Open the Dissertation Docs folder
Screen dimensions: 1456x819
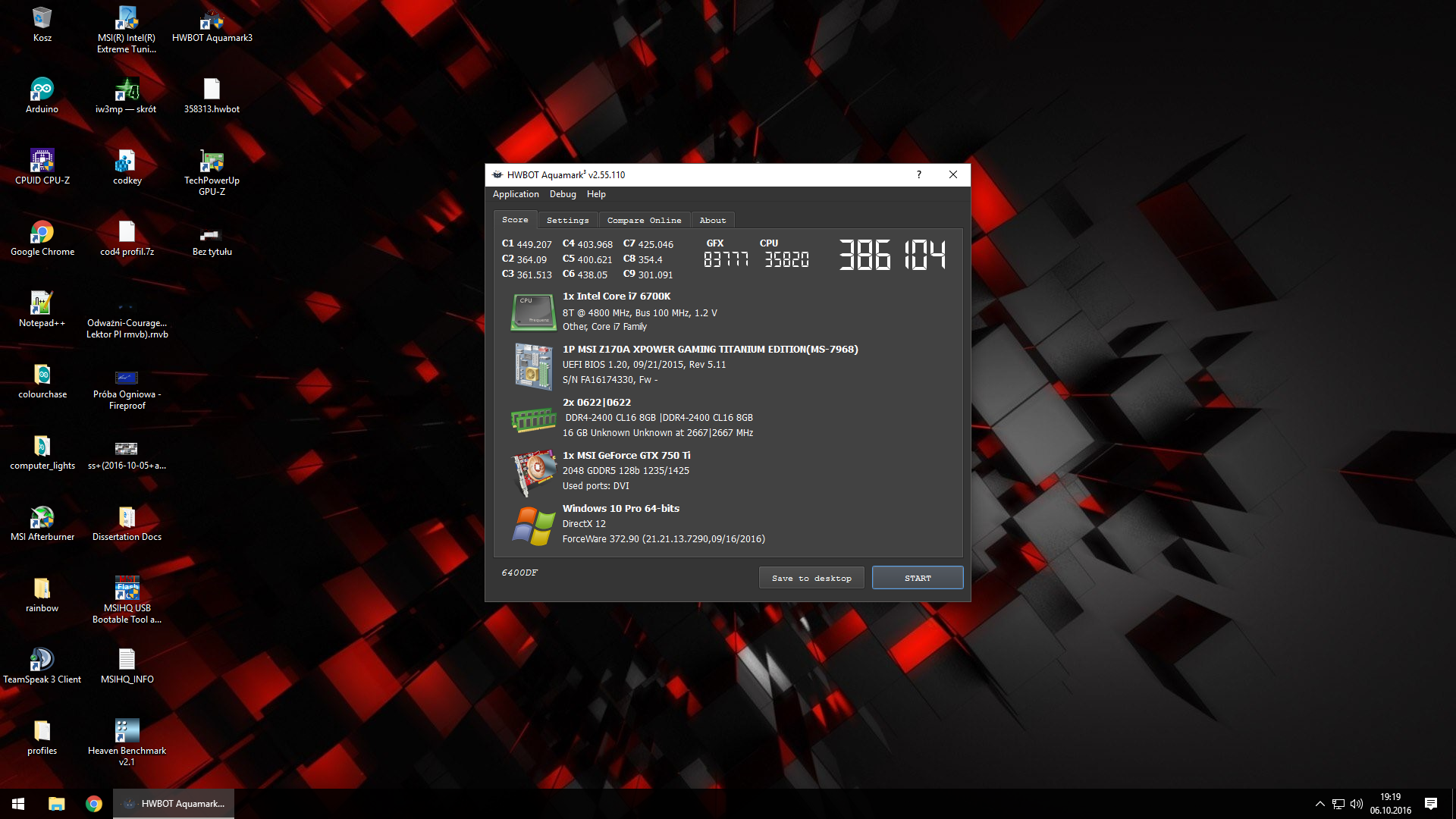pos(127,523)
